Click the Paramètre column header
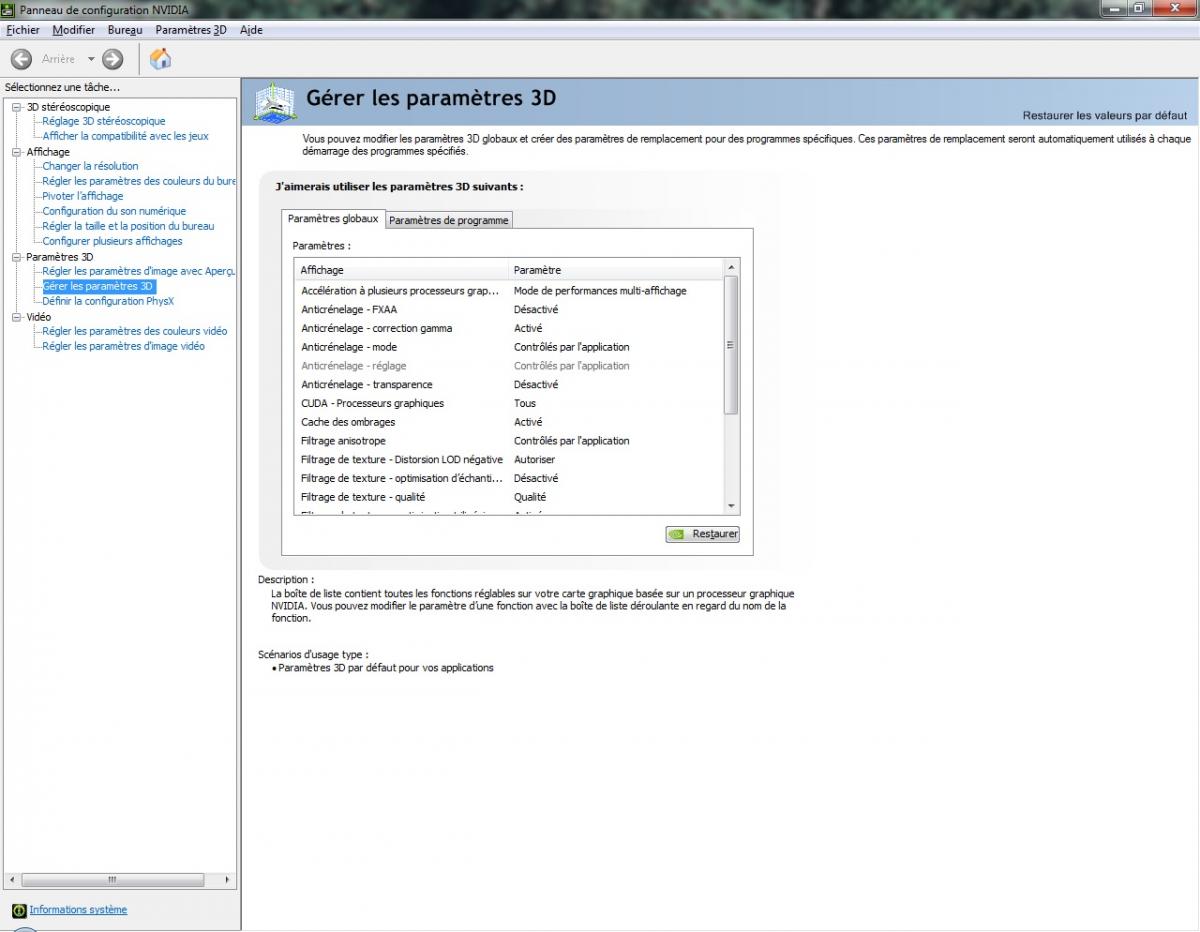Viewport: 1200px width, 932px height. (616, 270)
